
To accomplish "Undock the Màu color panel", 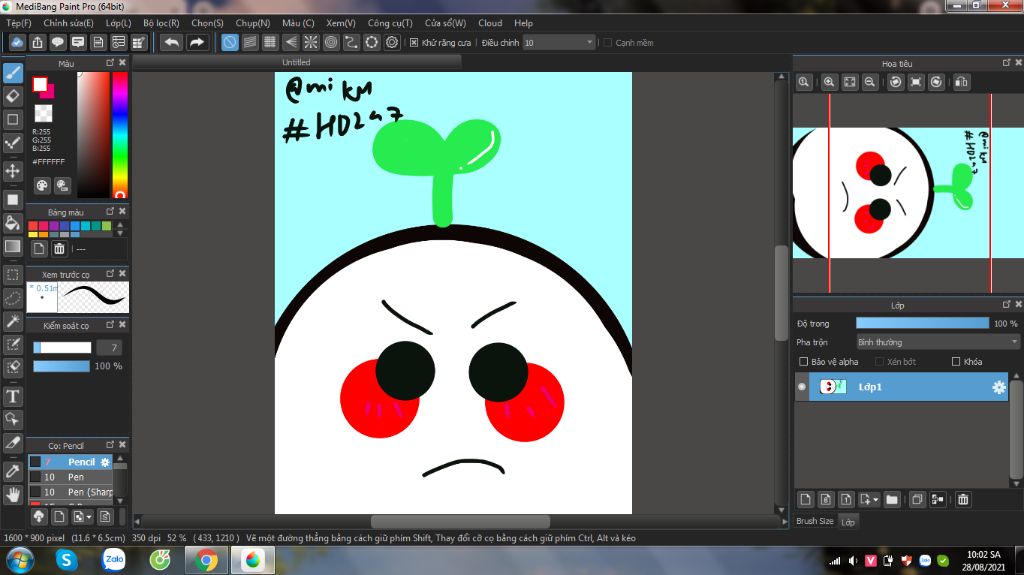I will coord(110,62).
